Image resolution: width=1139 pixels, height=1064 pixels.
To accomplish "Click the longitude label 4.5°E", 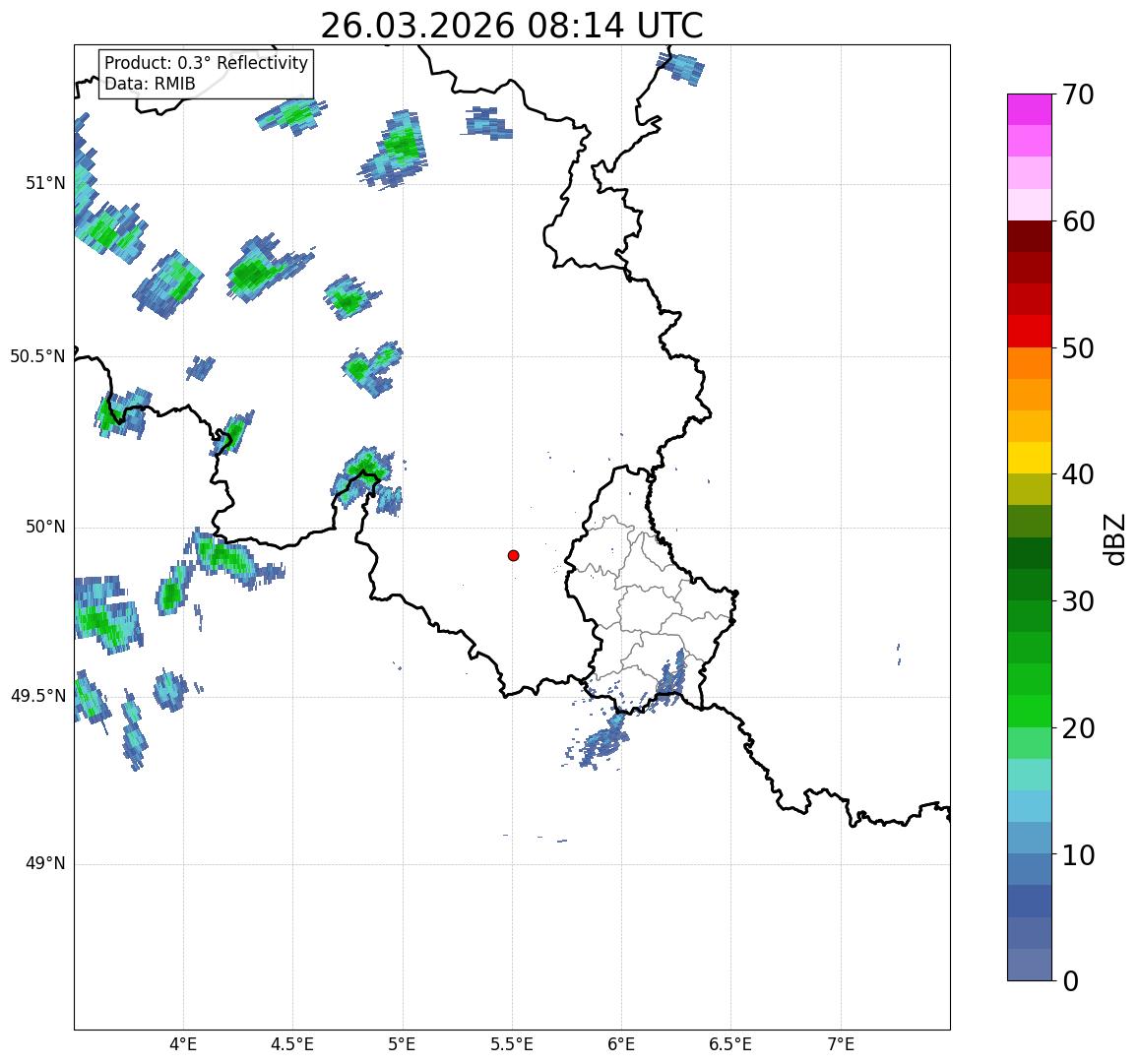I will tap(292, 1044).
